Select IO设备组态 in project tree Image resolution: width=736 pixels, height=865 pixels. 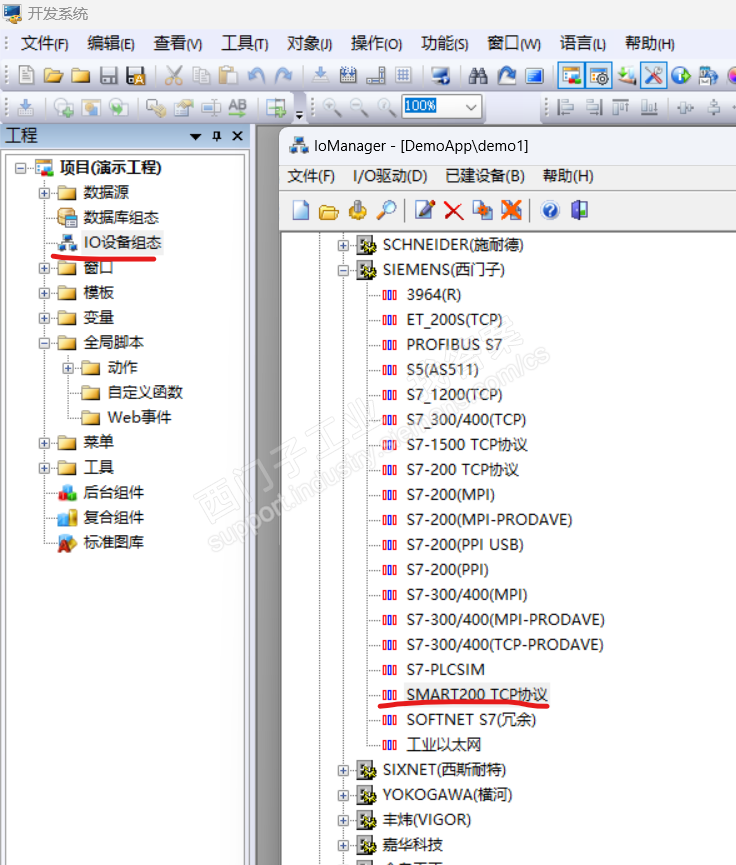coord(122,242)
